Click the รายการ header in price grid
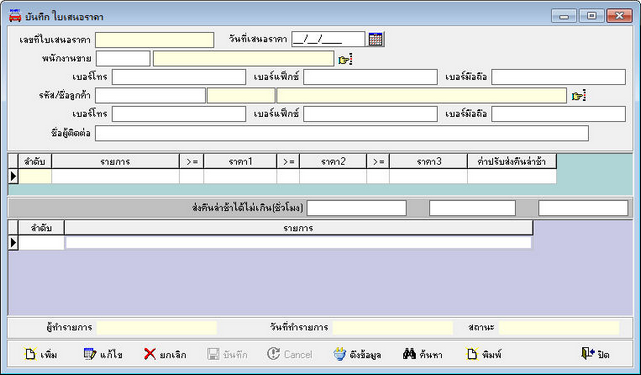The image size is (641, 375). pos(115,162)
